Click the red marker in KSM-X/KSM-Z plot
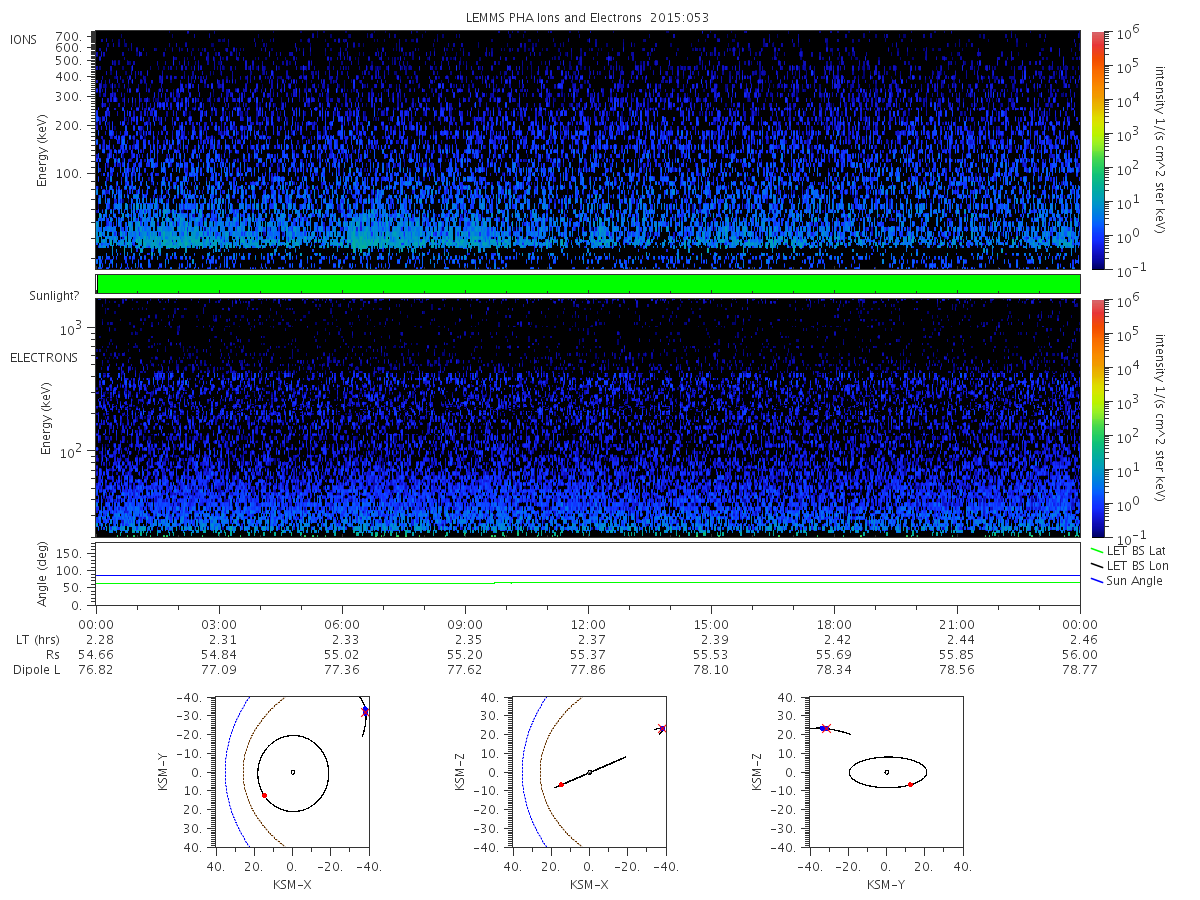Screen dimensions: 1200x900 click(560, 784)
